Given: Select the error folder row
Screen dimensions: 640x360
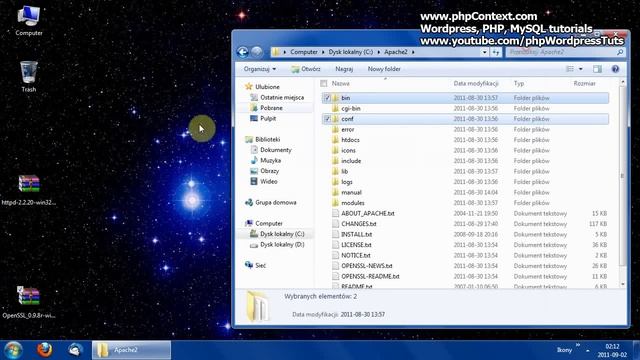Looking at the screenshot, I should (465, 129).
